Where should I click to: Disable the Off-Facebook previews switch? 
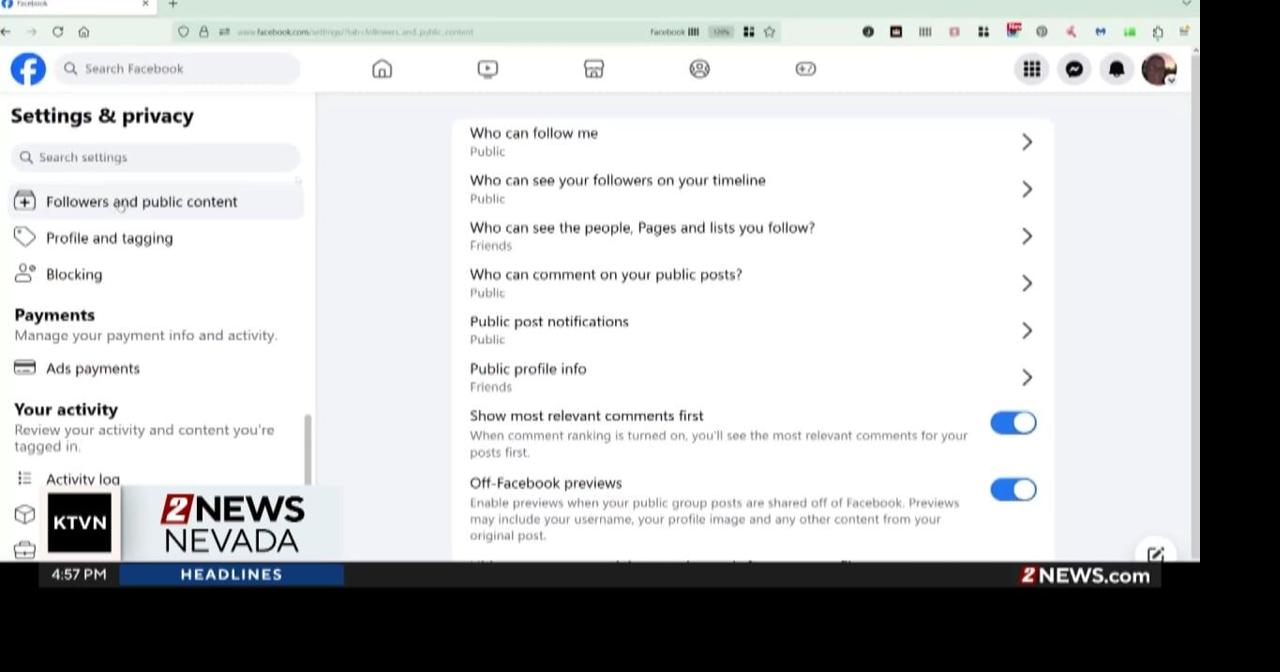[x=1013, y=490]
